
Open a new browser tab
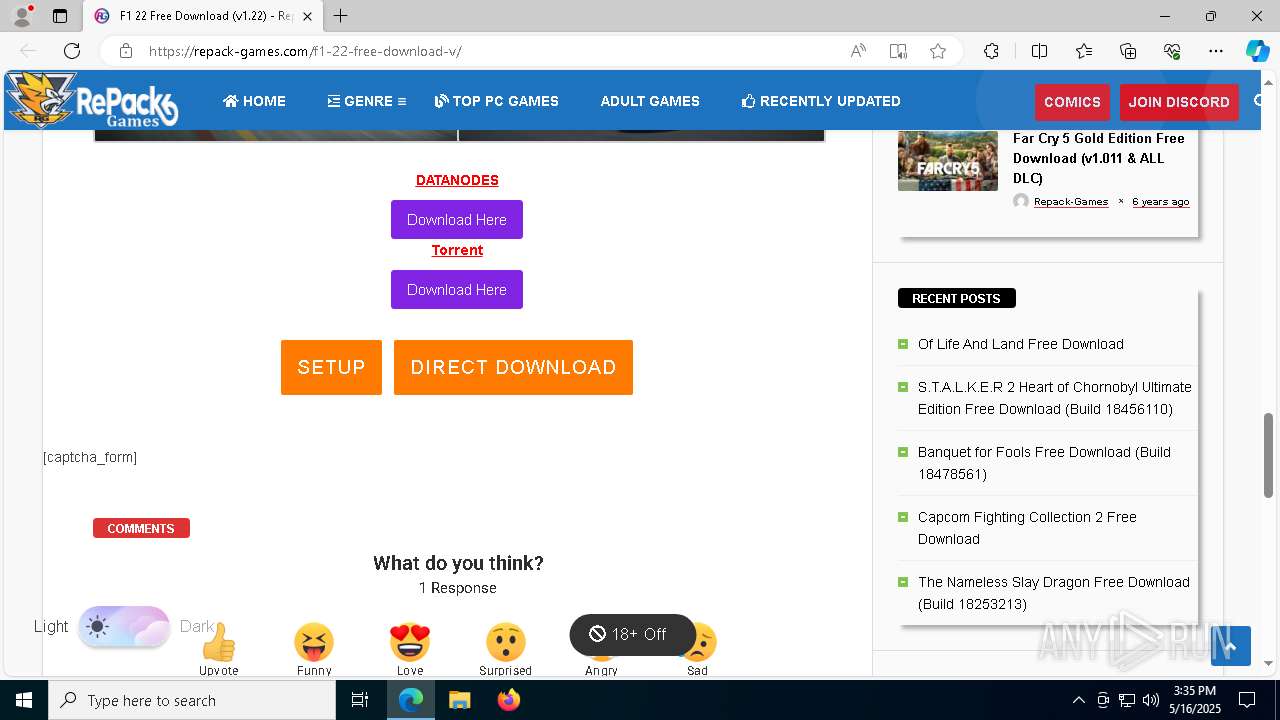tap(341, 16)
